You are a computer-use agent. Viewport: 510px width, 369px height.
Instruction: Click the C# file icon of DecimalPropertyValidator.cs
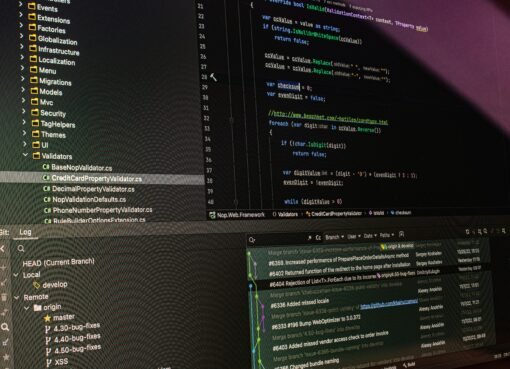47,189
